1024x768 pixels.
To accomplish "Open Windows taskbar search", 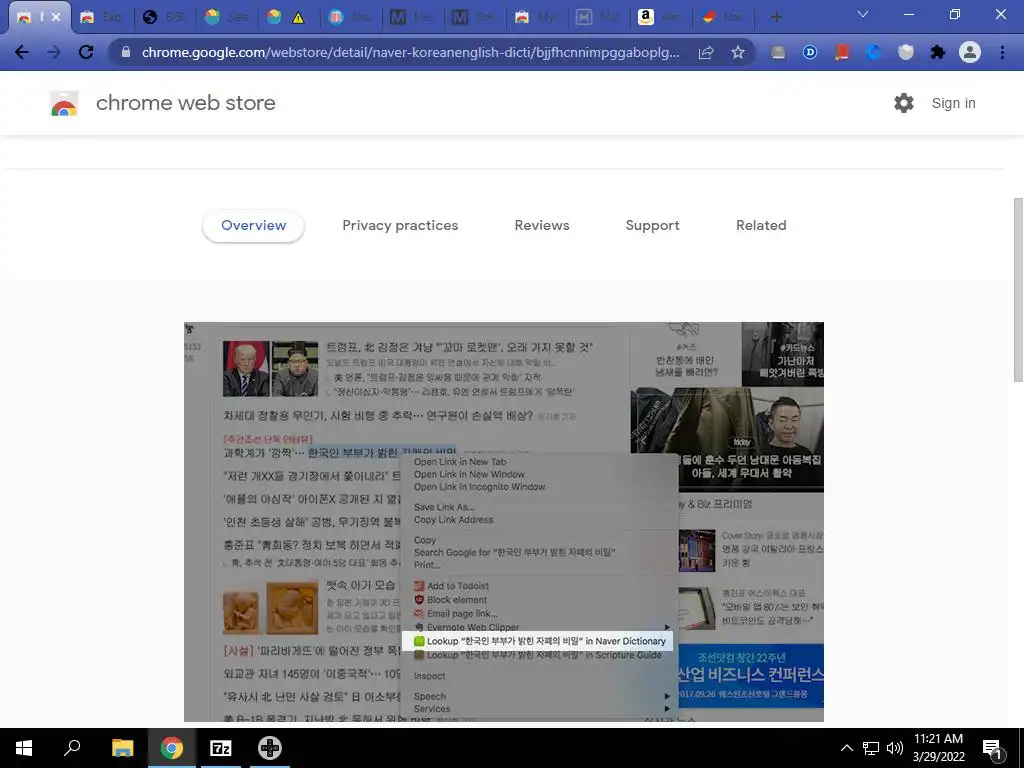I will point(72,748).
